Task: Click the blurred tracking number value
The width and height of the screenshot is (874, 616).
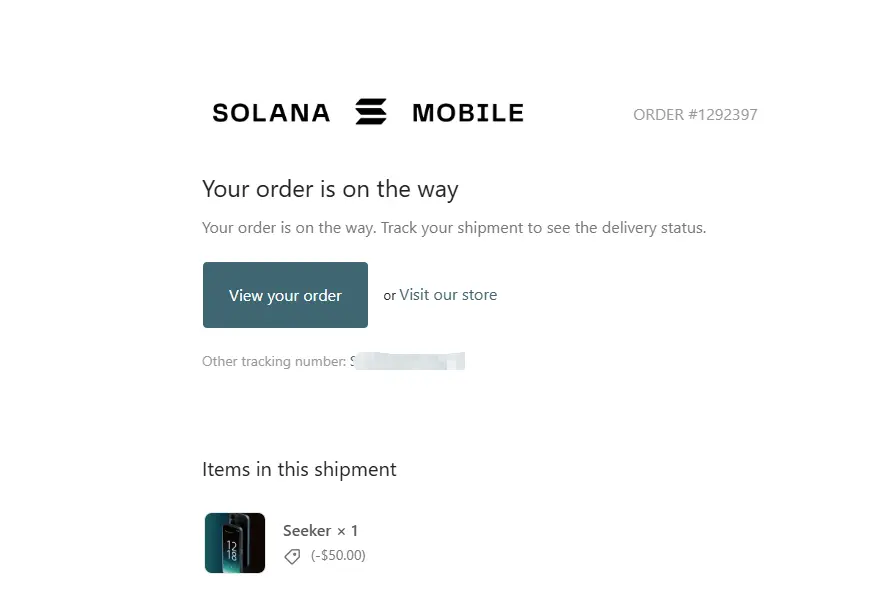Action: 407,361
